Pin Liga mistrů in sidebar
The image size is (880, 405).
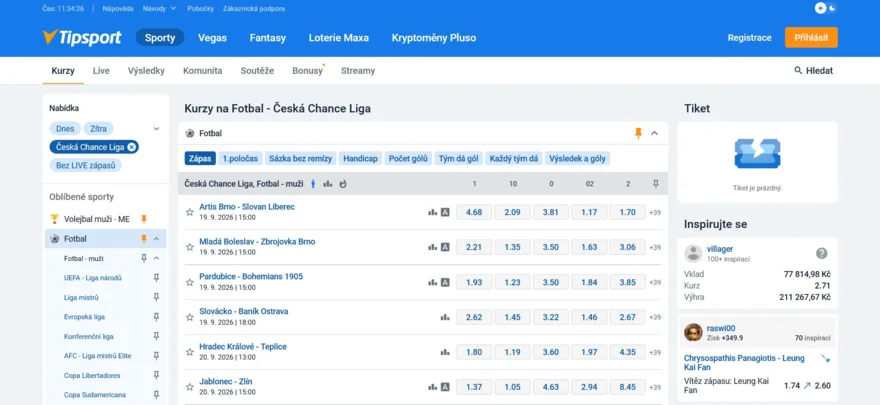157,298
